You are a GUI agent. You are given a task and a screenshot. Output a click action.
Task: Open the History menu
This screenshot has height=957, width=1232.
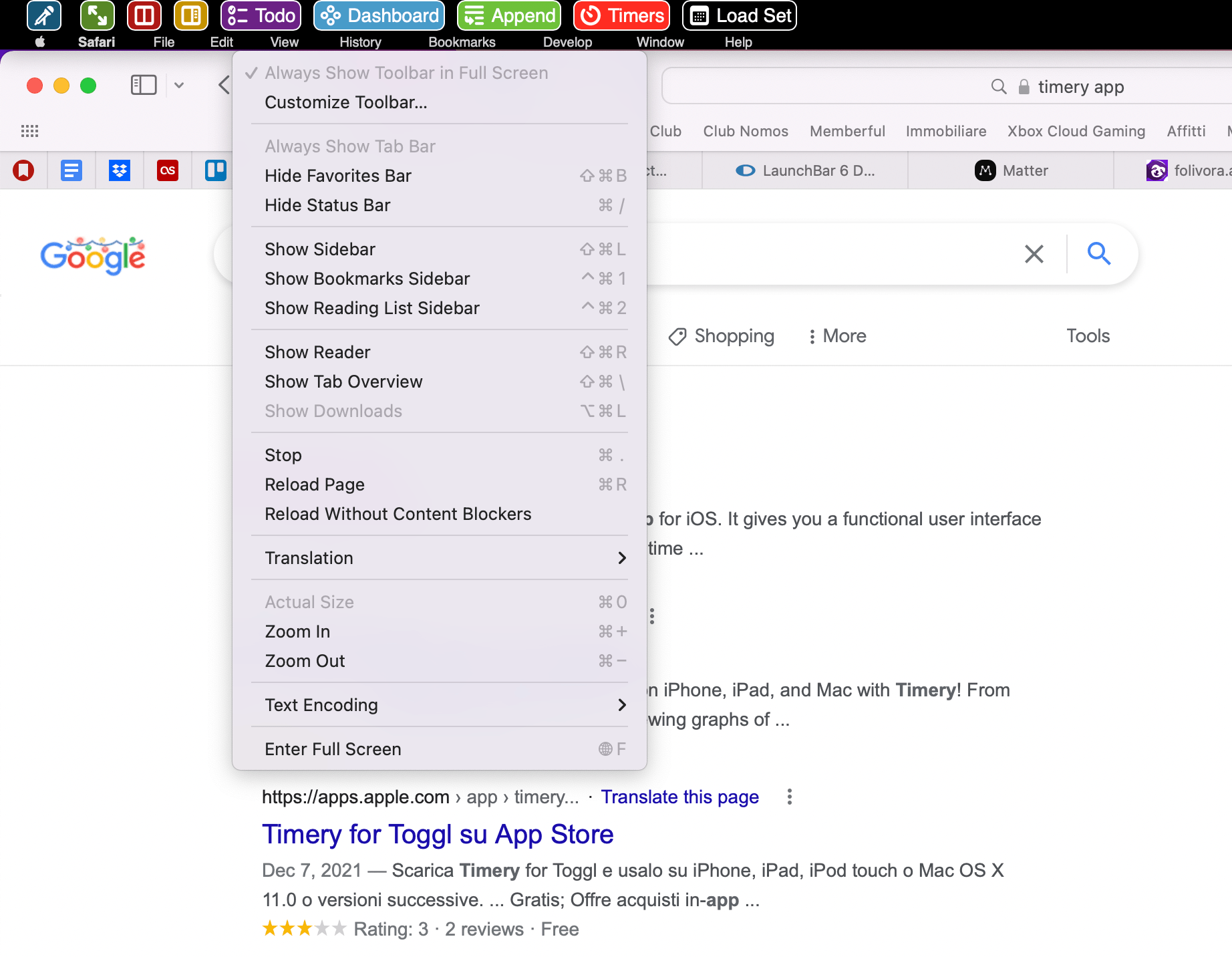[360, 42]
